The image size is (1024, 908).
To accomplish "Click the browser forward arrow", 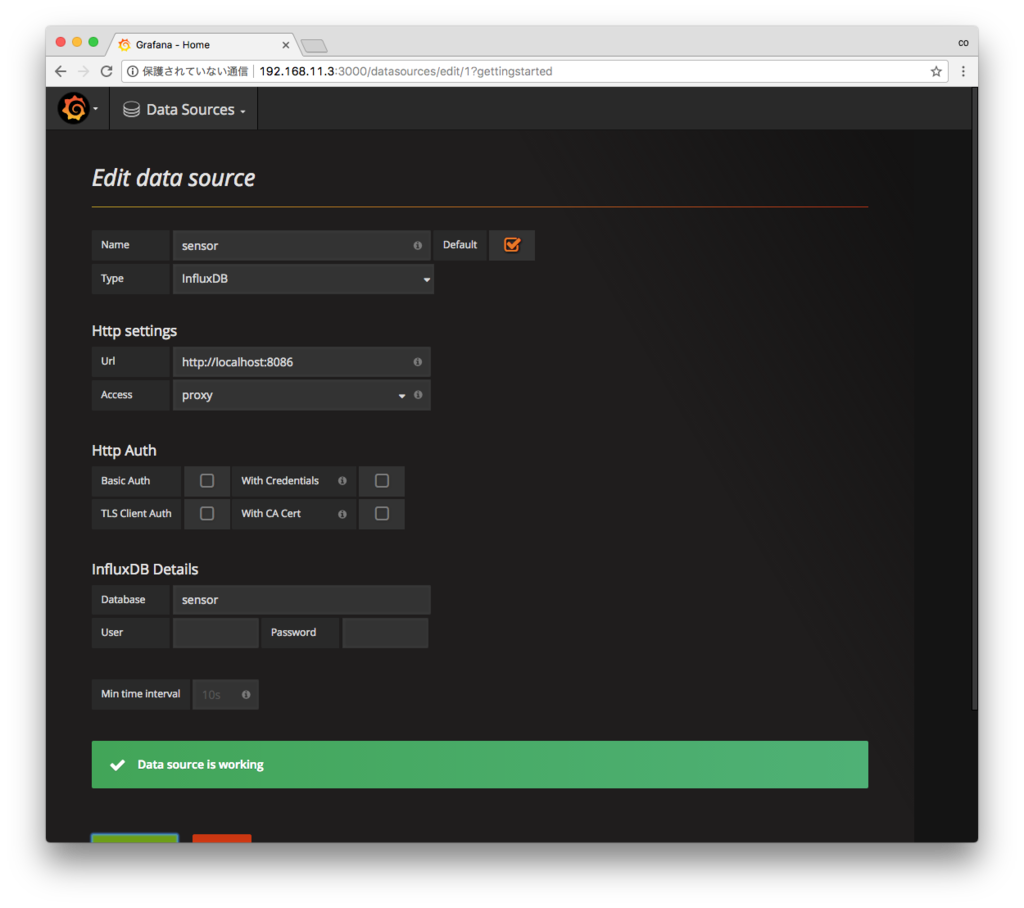I will [x=84, y=71].
